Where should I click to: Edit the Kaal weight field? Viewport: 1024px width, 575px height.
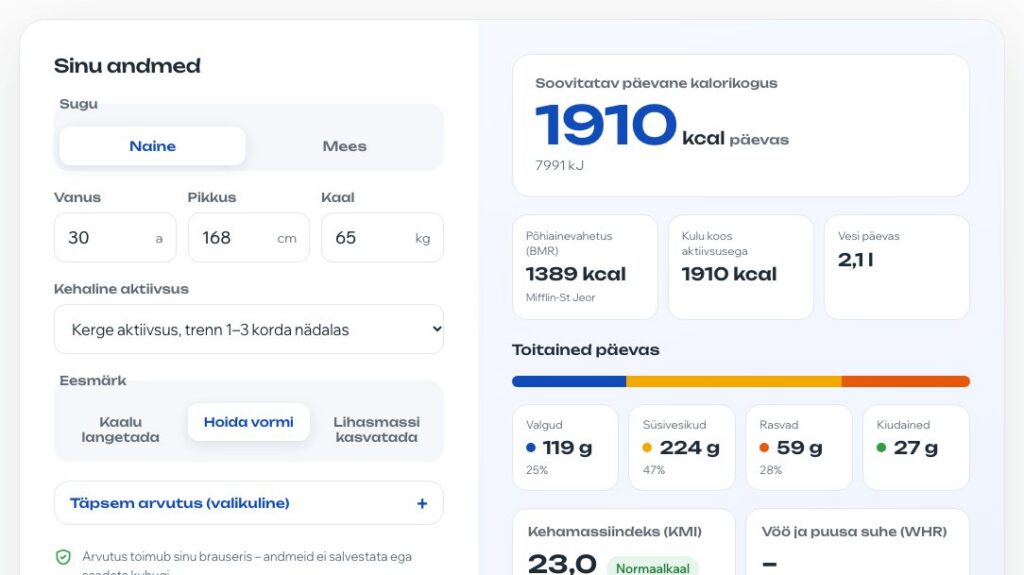pyautogui.click(x=382, y=238)
